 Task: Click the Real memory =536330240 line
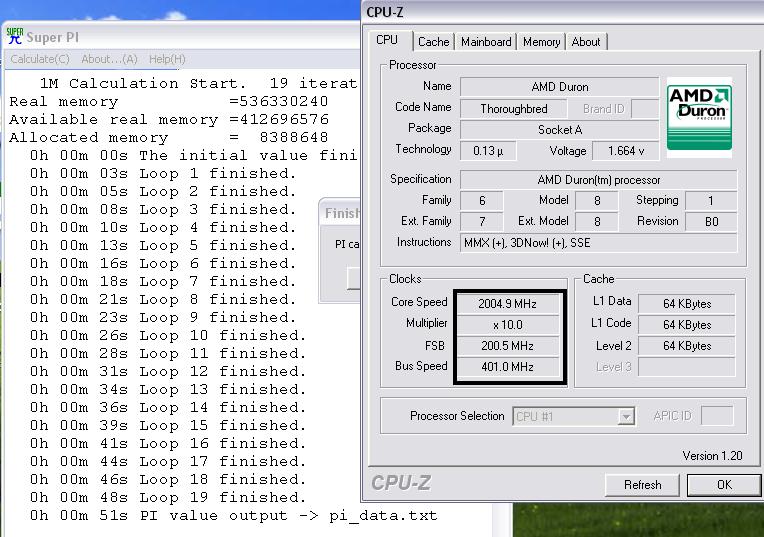[x=169, y=101]
